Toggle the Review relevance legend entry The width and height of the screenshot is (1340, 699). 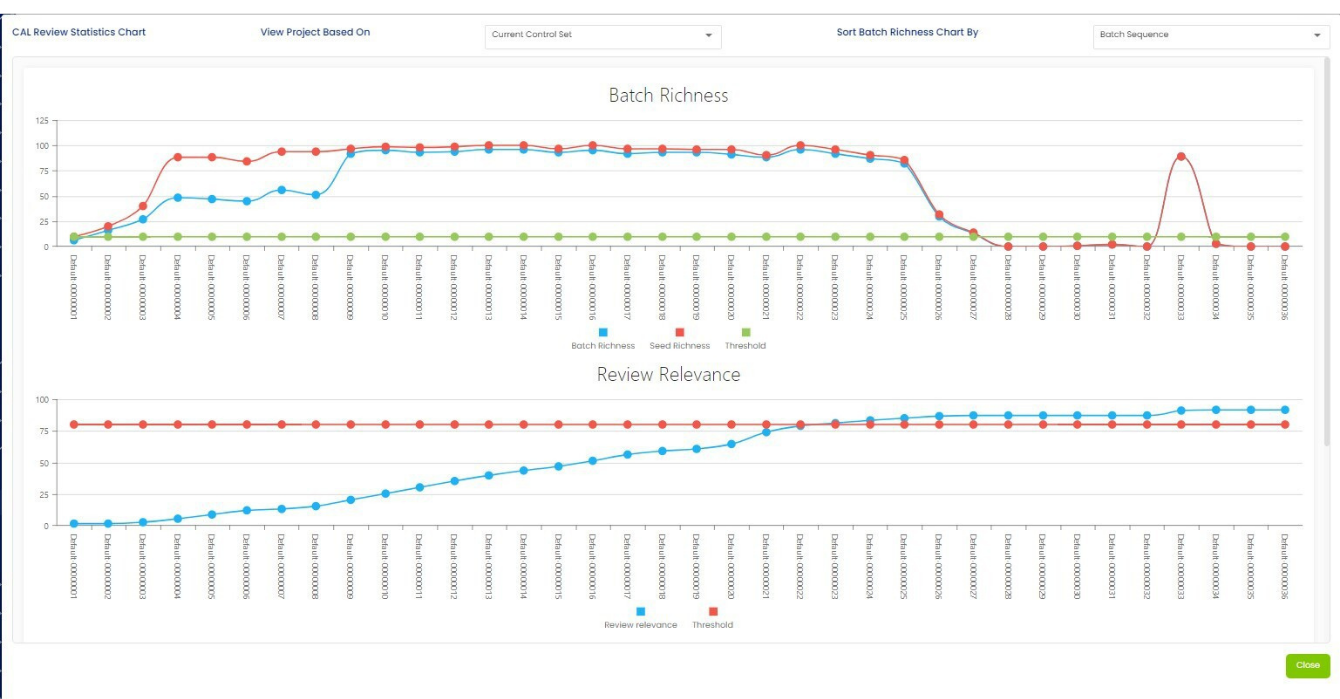point(640,611)
